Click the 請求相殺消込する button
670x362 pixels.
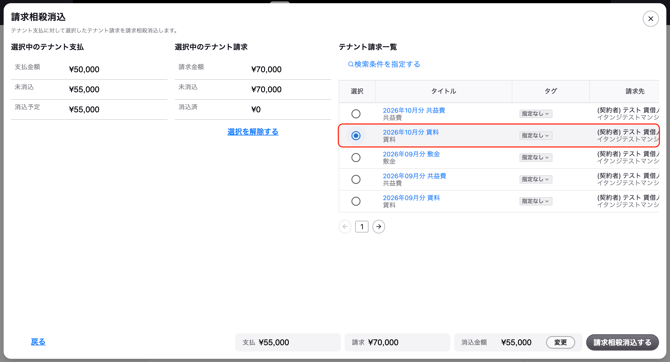click(x=622, y=342)
